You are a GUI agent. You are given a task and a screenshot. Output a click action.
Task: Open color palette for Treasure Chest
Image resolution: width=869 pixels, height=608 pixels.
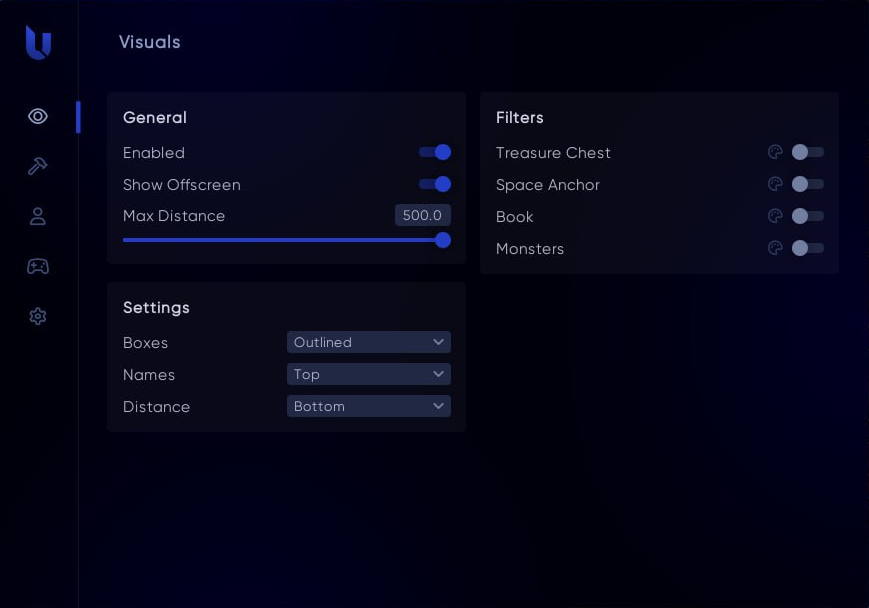(774, 152)
